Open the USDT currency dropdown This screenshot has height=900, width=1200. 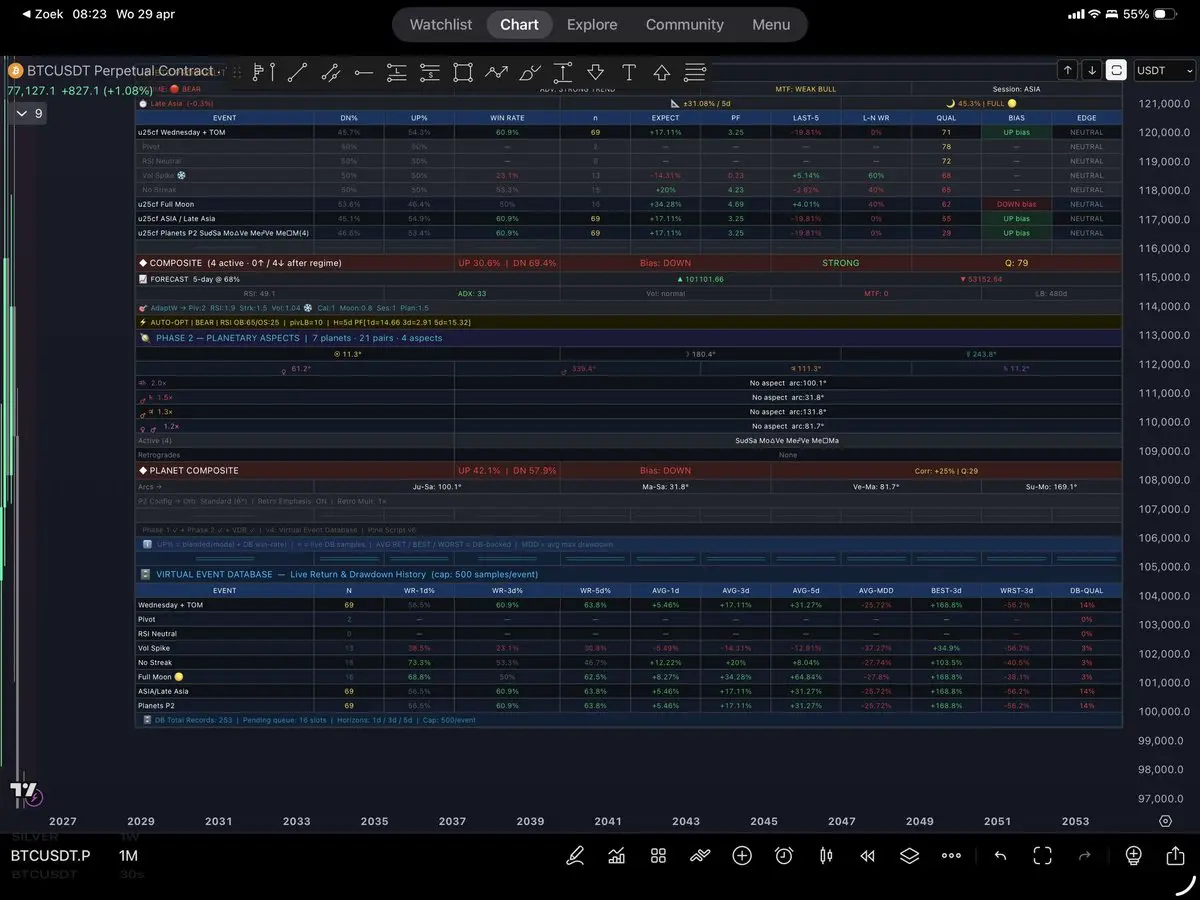(x=1165, y=70)
